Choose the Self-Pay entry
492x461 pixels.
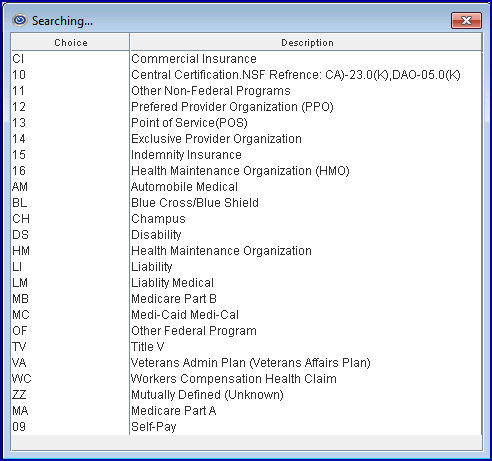click(247, 427)
